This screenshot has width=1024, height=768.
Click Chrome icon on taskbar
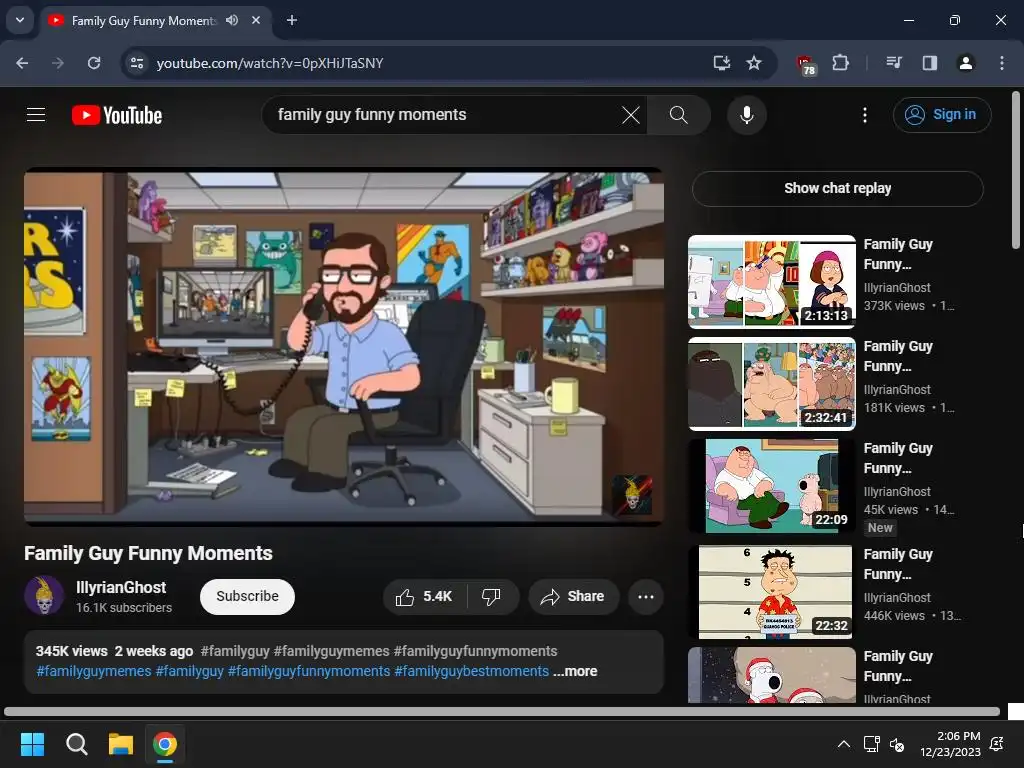tap(165, 744)
